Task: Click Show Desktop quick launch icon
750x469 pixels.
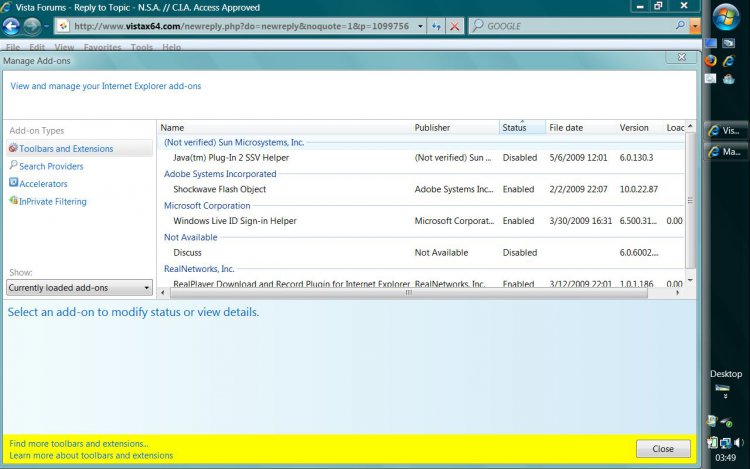Action: pos(711,44)
